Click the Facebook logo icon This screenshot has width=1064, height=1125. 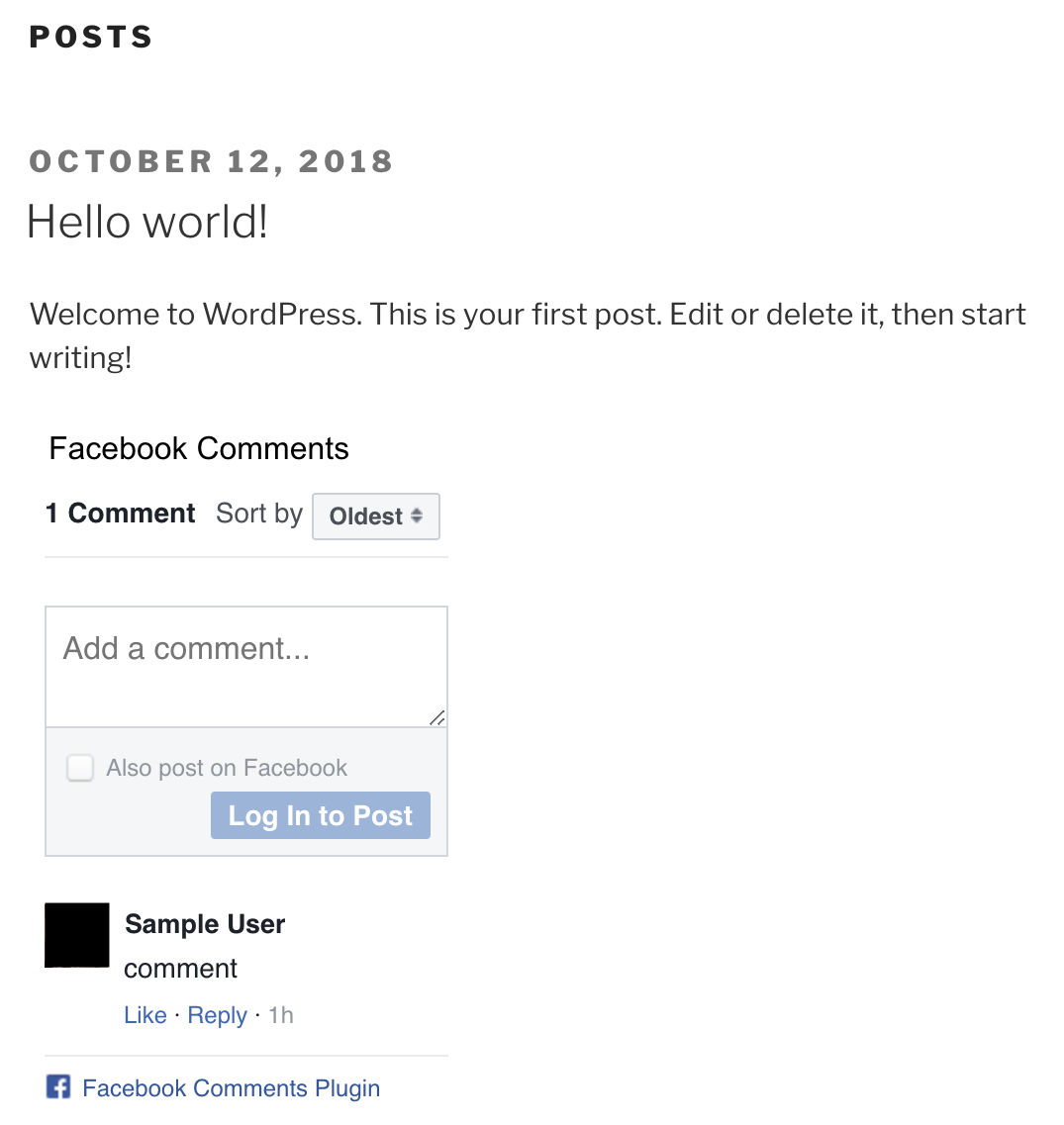pyautogui.click(x=58, y=1086)
